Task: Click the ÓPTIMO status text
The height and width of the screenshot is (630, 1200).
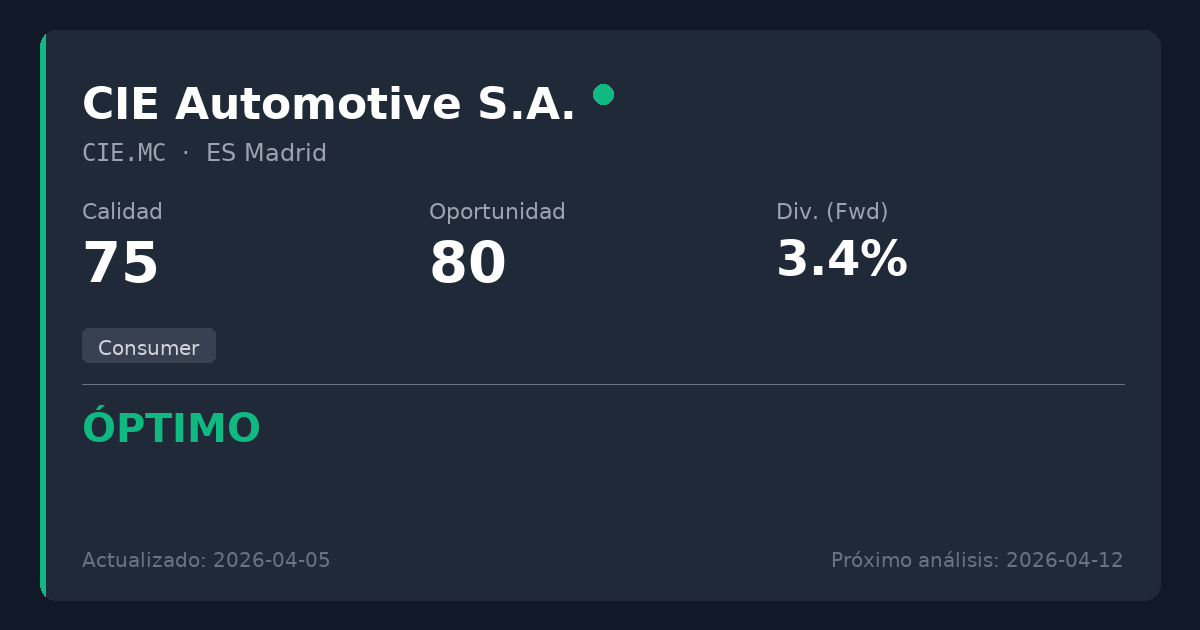Action: tap(171, 429)
